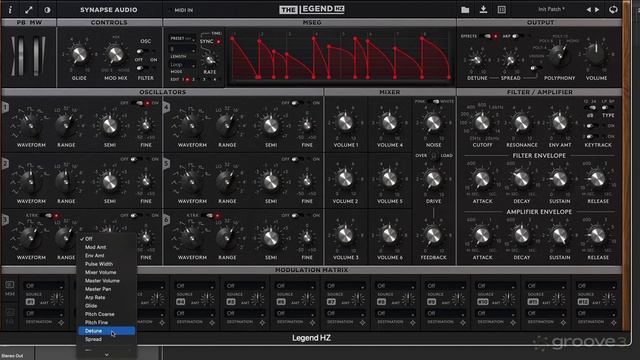This screenshot has width=640, height=360.
Task: Select the lower page icon left of matrix
Action: tap(10, 313)
